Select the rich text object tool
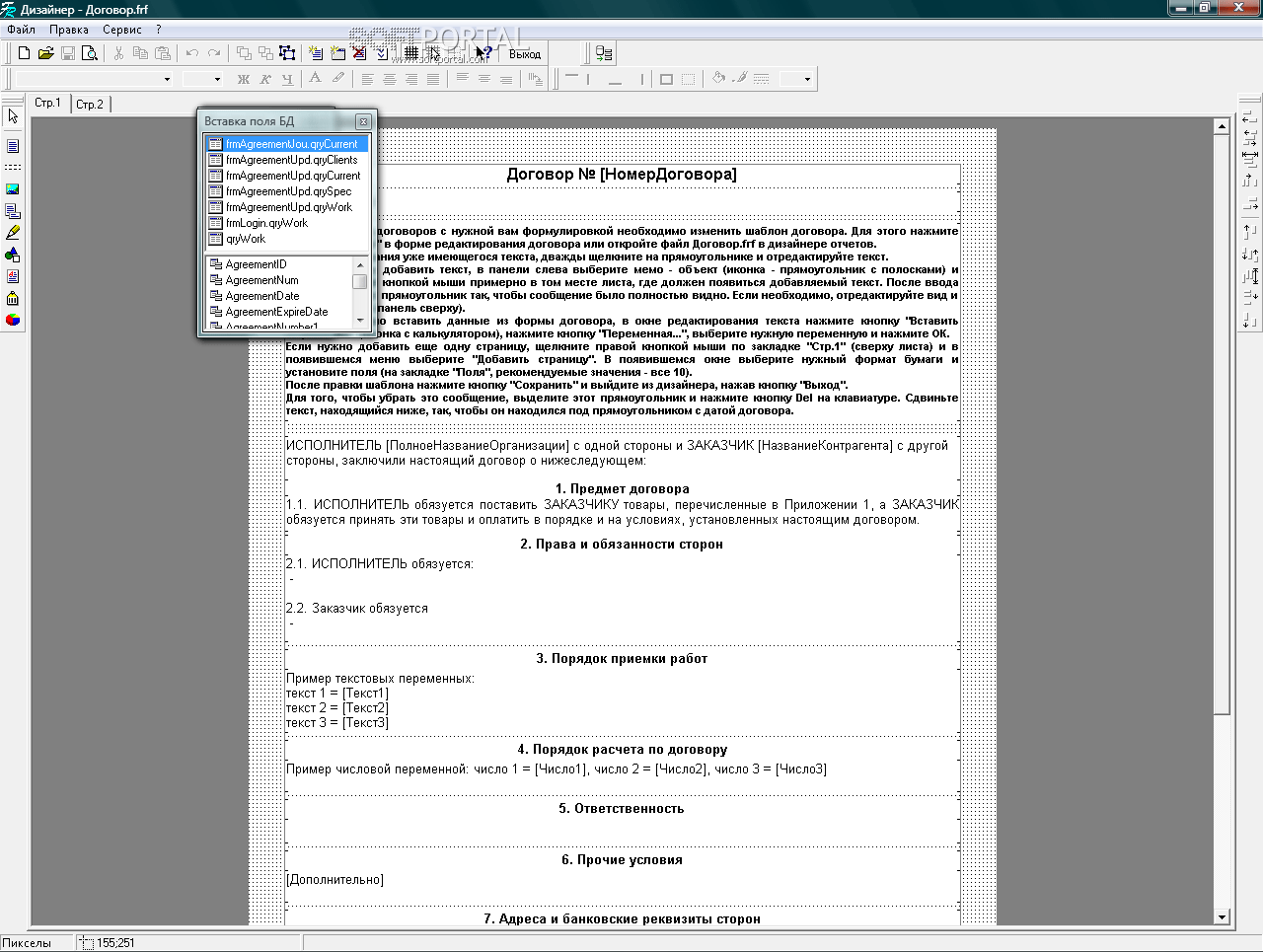Viewport: 1263px width, 952px height. (13, 276)
